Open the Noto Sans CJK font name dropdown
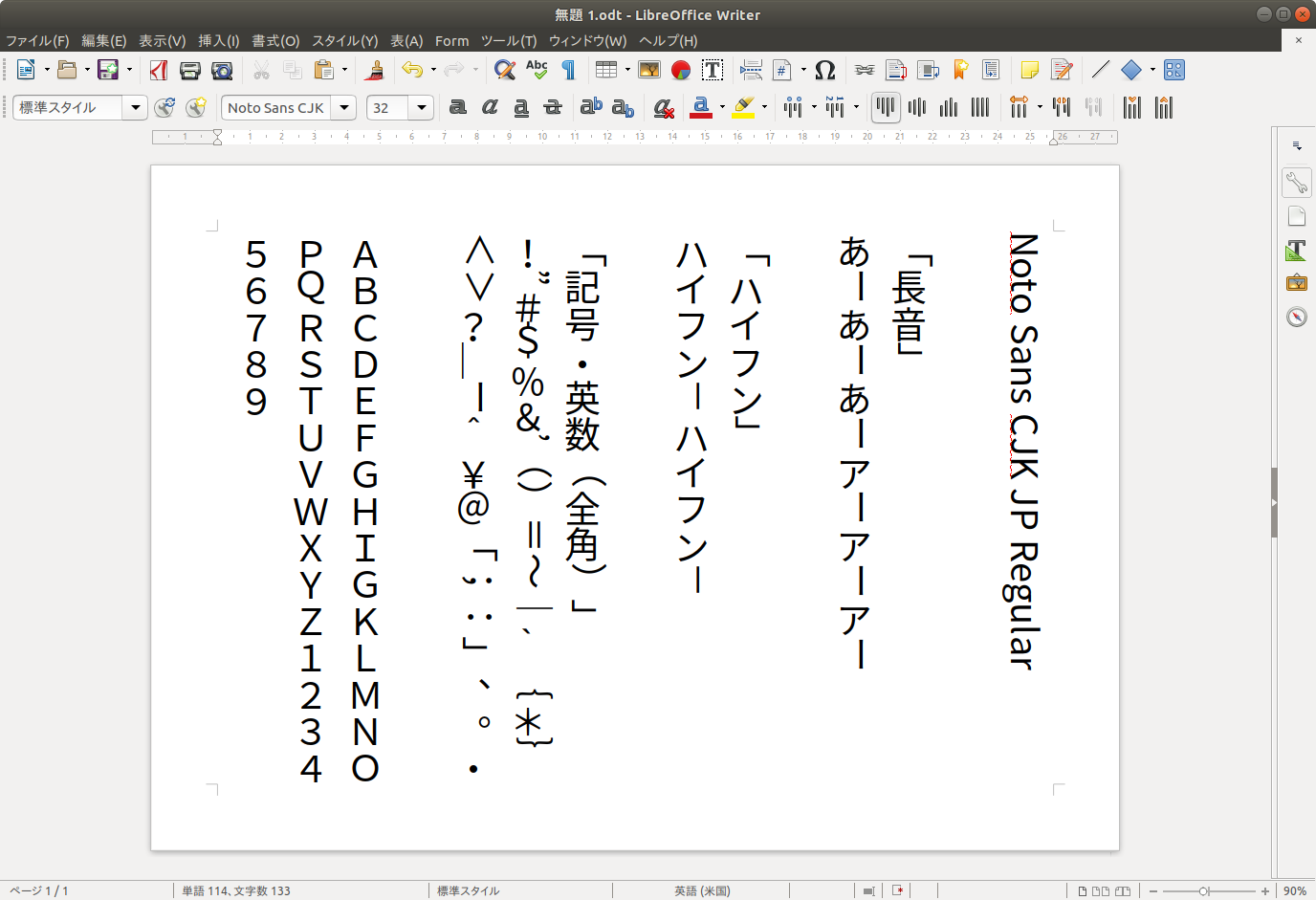This screenshot has height=900, width=1316. pyautogui.click(x=344, y=107)
